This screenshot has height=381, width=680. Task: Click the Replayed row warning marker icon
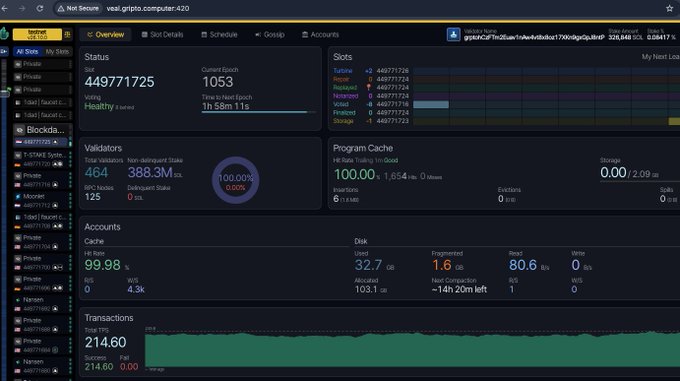369,88
